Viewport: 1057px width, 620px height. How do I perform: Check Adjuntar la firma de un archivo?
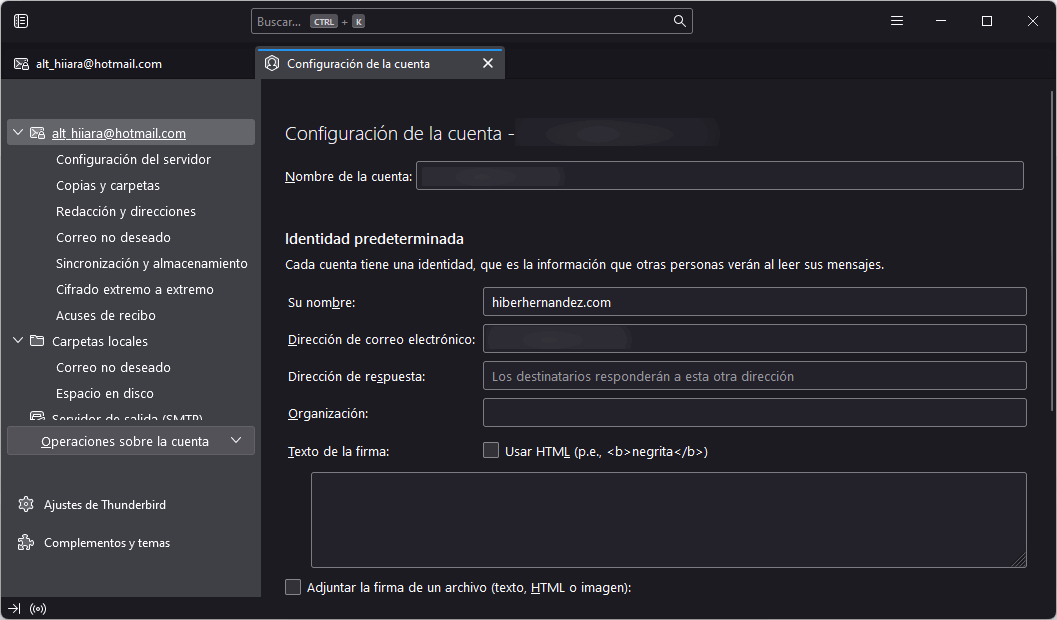[x=293, y=587]
